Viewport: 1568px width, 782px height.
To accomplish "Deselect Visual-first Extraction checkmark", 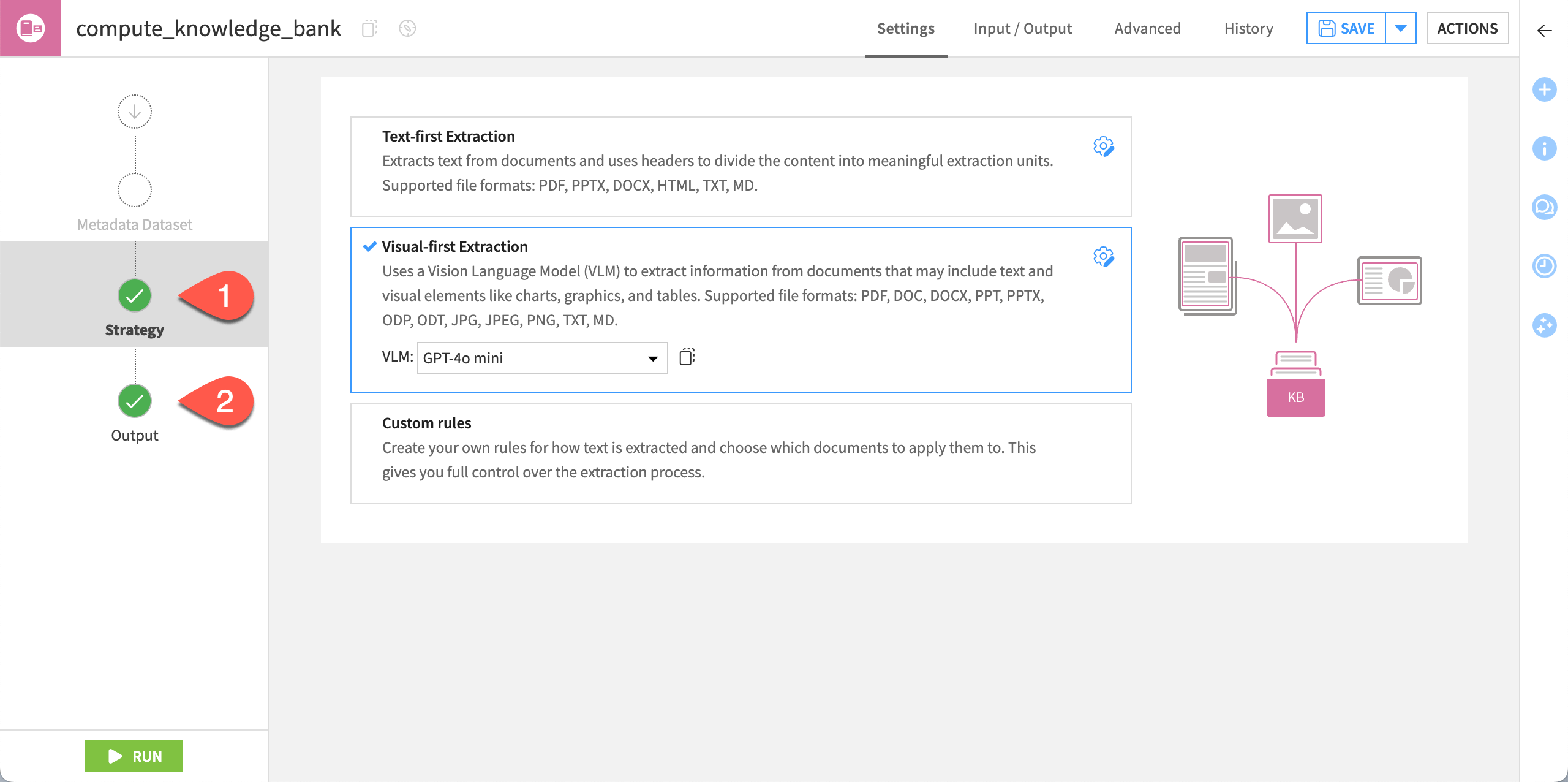I will [x=369, y=246].
